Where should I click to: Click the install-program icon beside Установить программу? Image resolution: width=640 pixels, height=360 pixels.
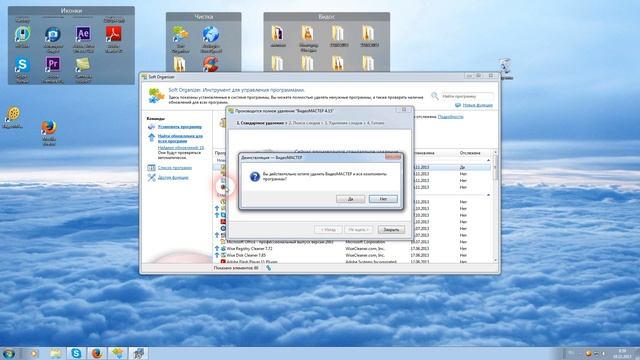point(151,127)
